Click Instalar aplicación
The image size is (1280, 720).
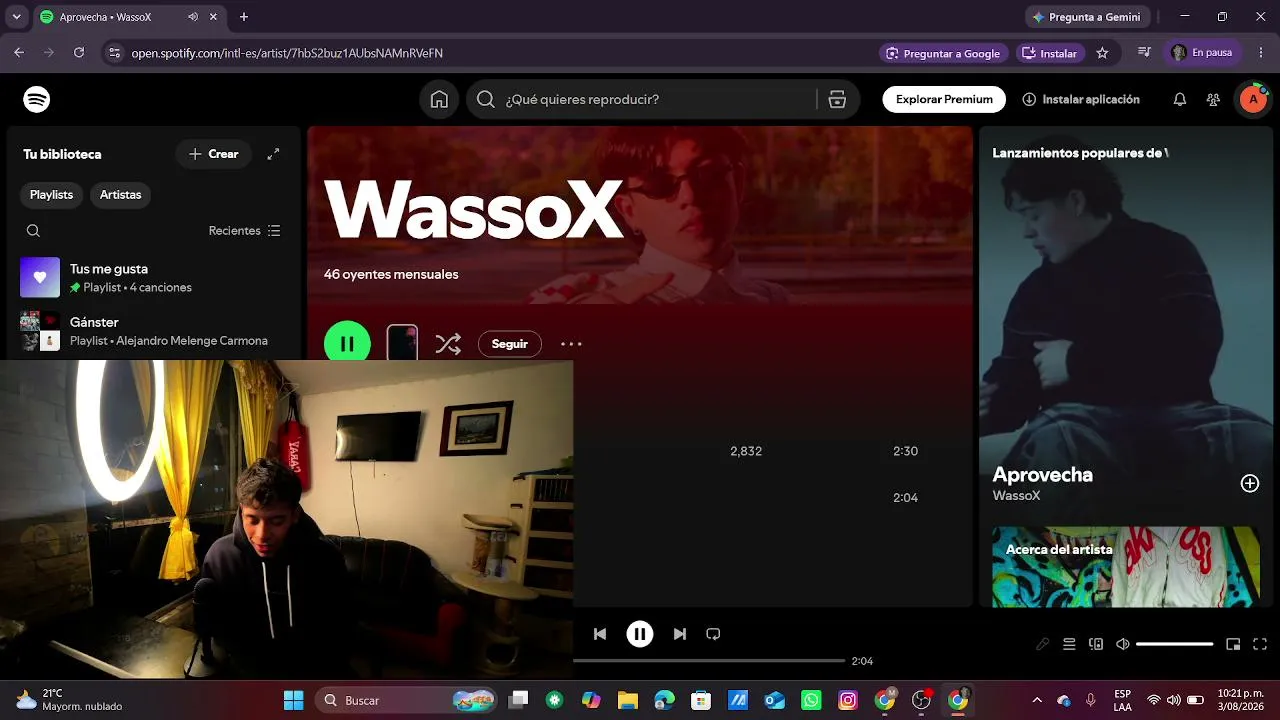click(1081, 99)
